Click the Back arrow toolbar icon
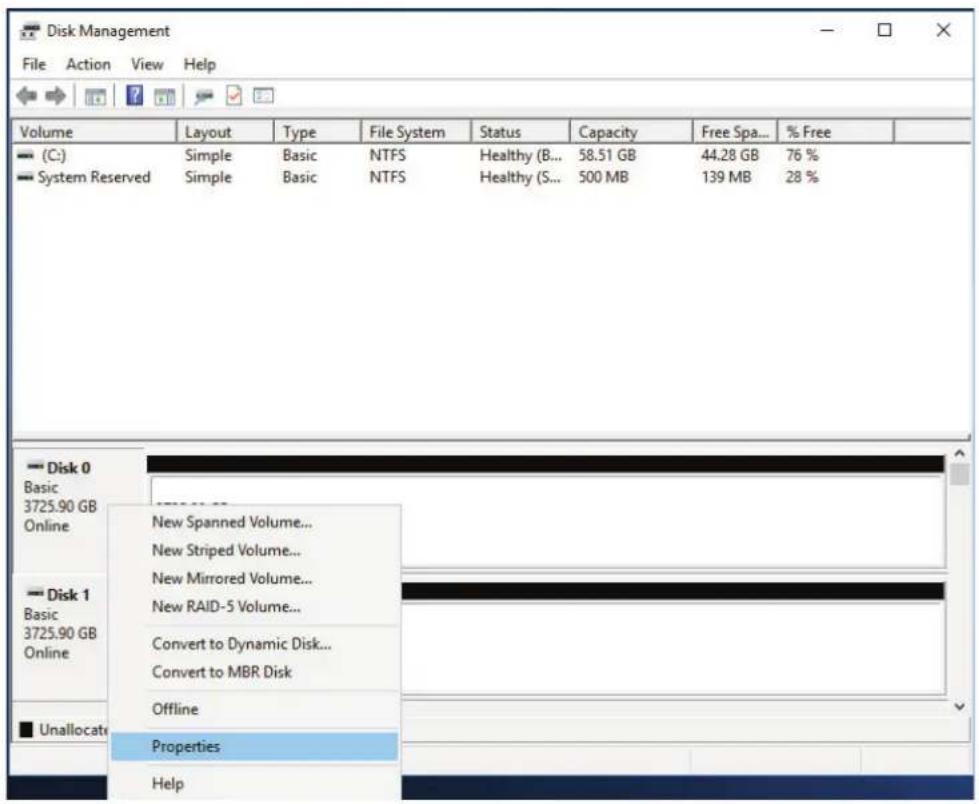The height and width of the screenshot is (804, 979). click(x=27, y=96)
